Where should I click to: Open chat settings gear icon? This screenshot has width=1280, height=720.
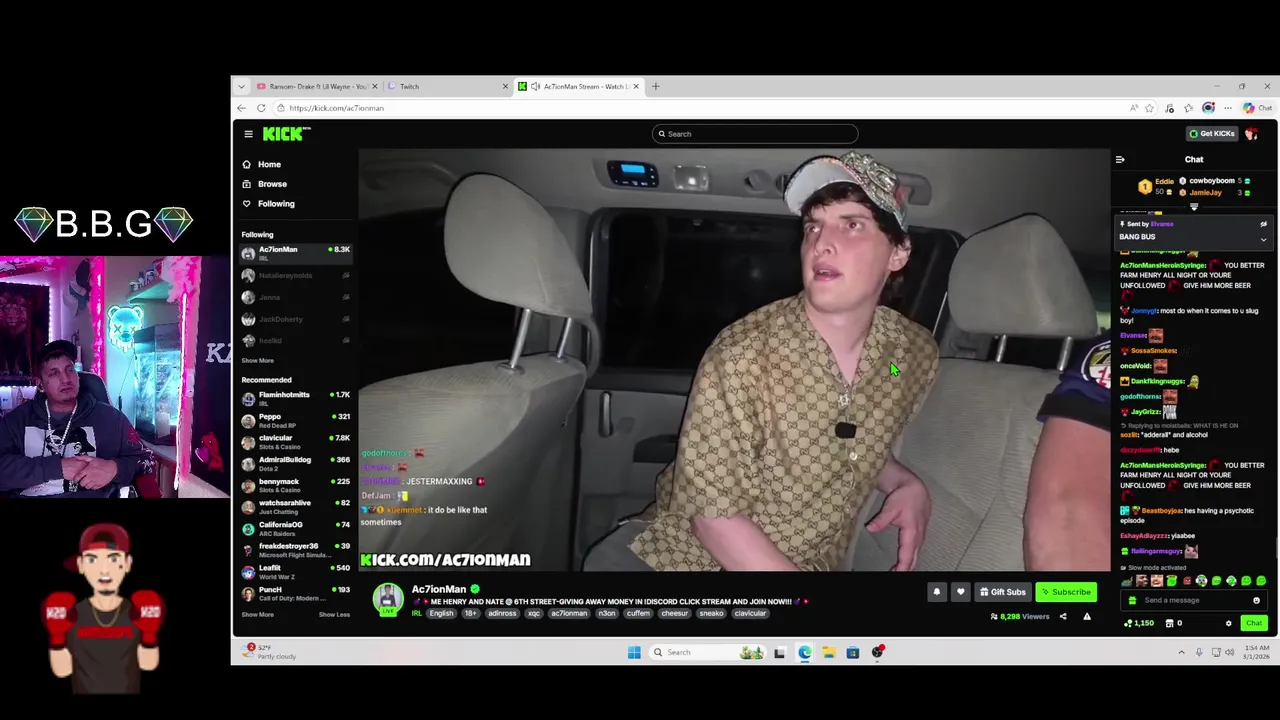(1229, 623)
